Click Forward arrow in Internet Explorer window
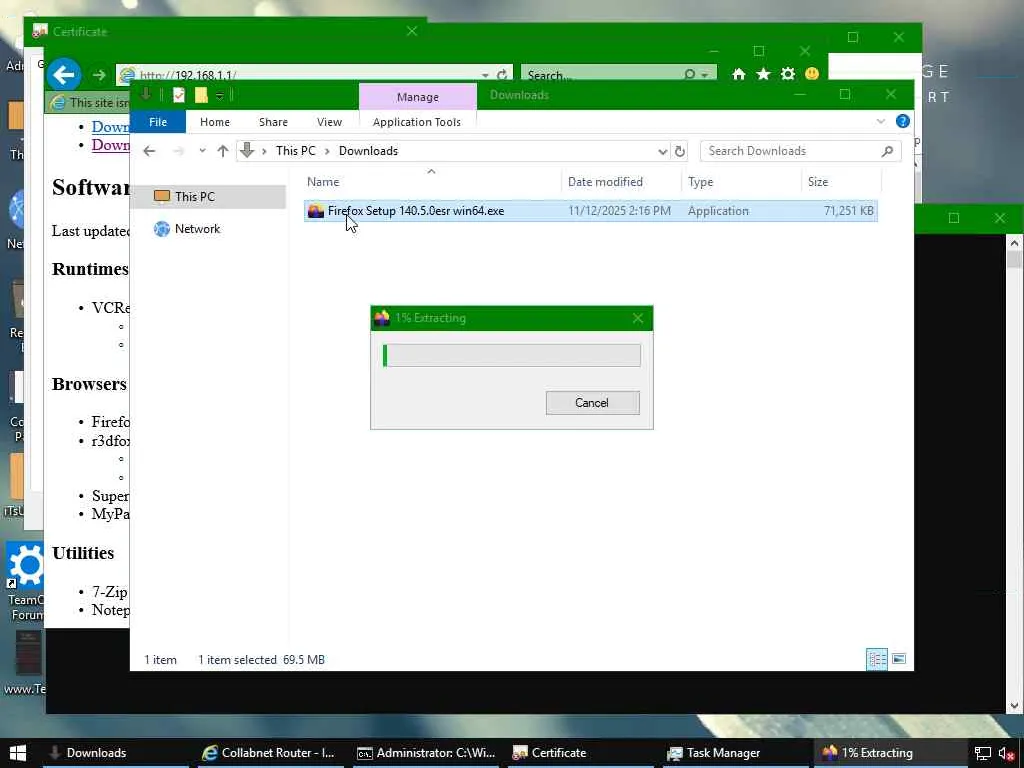 coord(99,75)
